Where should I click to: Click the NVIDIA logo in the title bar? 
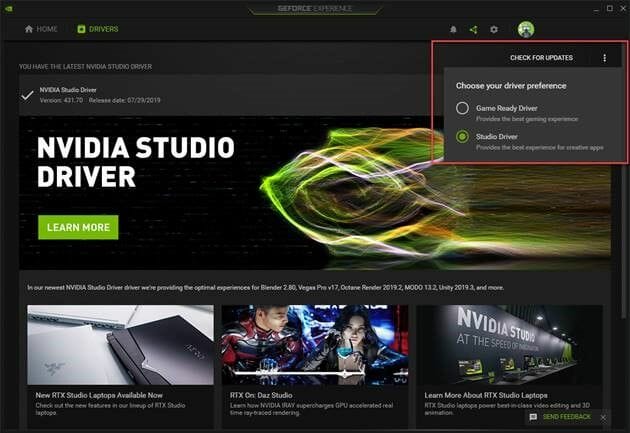(x=8, y=8)
